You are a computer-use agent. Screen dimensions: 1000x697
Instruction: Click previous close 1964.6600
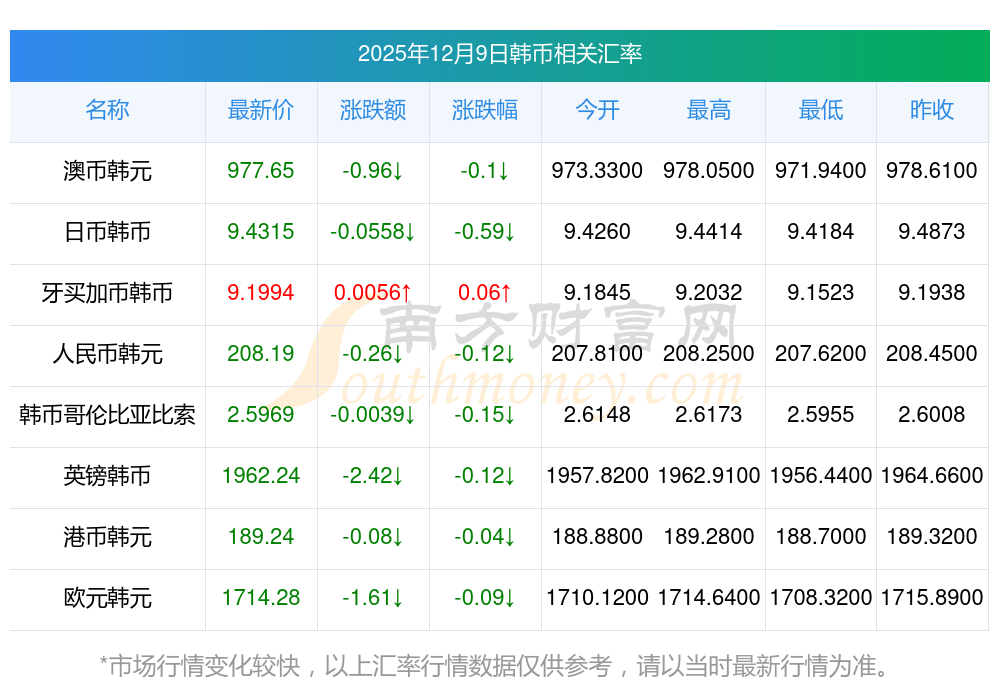pyautogui.click(x=932, y=476)
